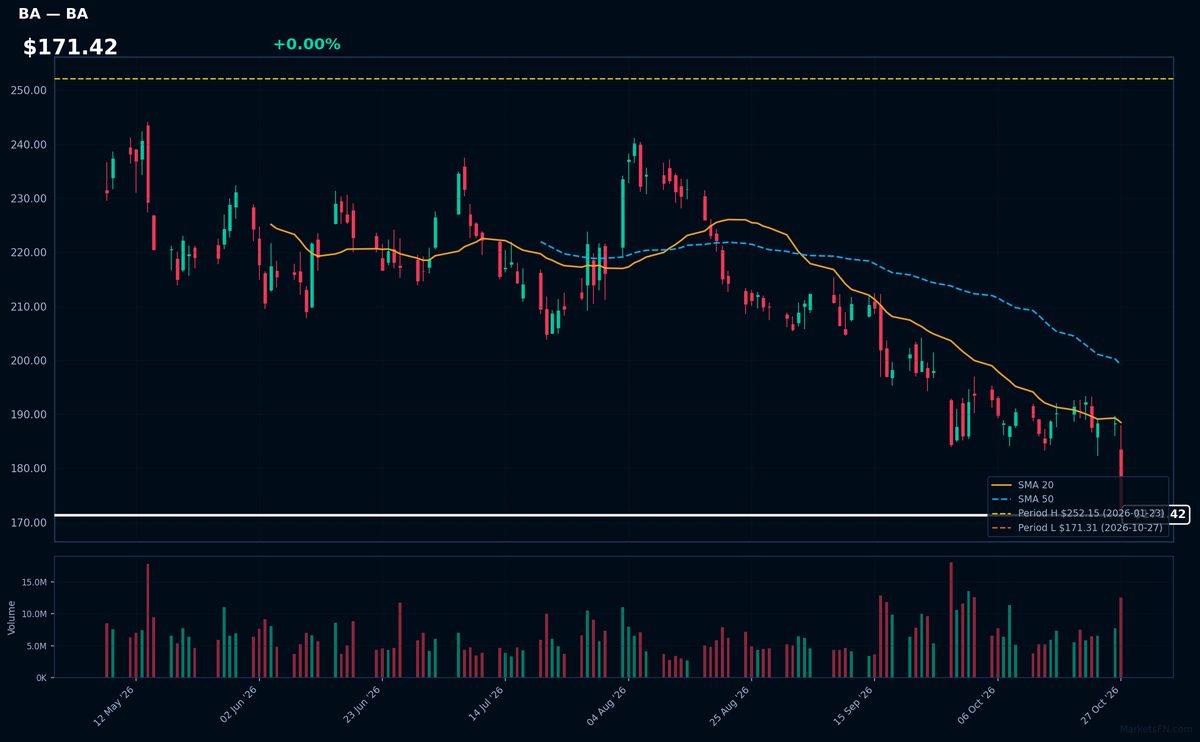
Task: Click the 14 Jul '26 date label
Action: pyautogui.click(x=486, y=706)
